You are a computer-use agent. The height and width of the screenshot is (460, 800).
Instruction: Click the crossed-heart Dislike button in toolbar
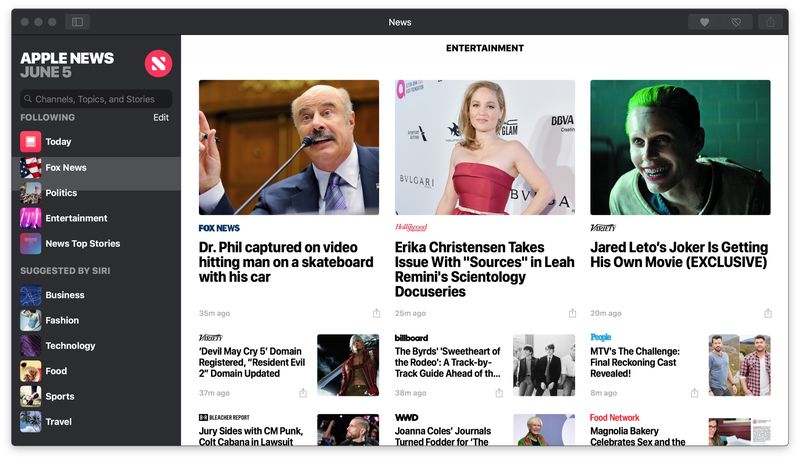click(736, 22)
